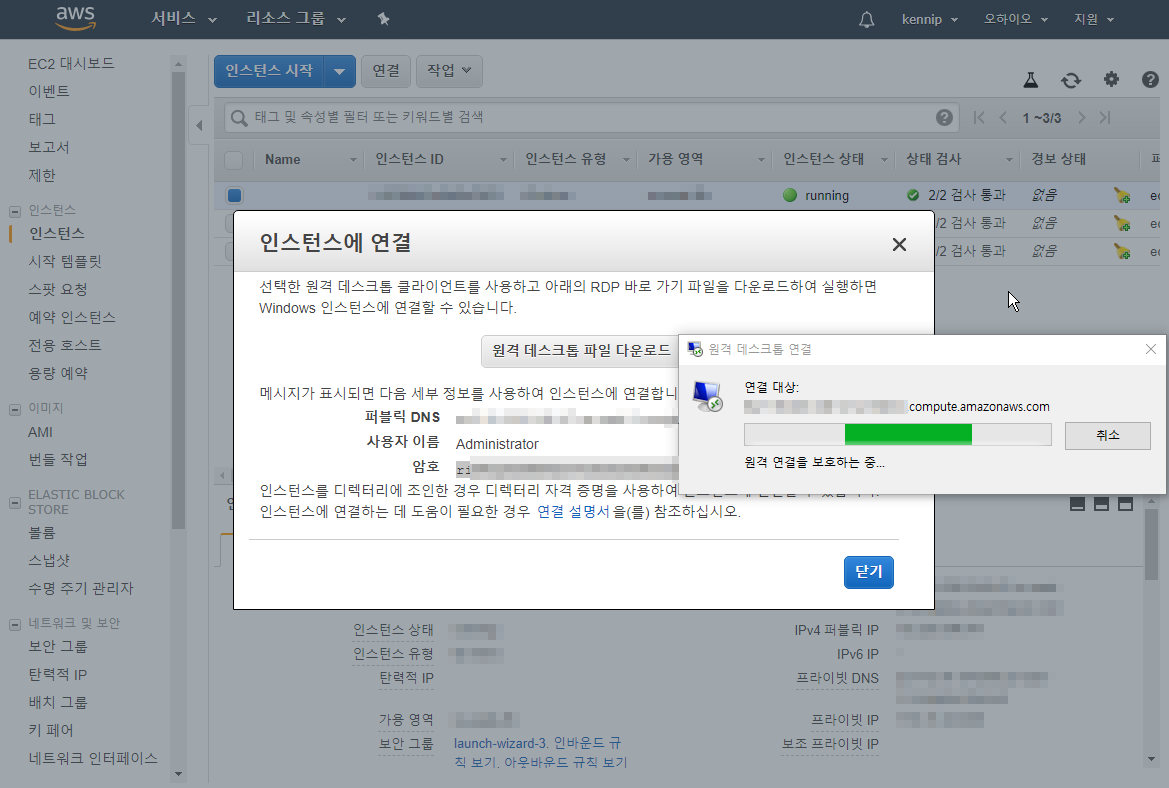1169x788 pixels.
Task: Open 스팟 요청 in sidebar
Action: point(58,290)
